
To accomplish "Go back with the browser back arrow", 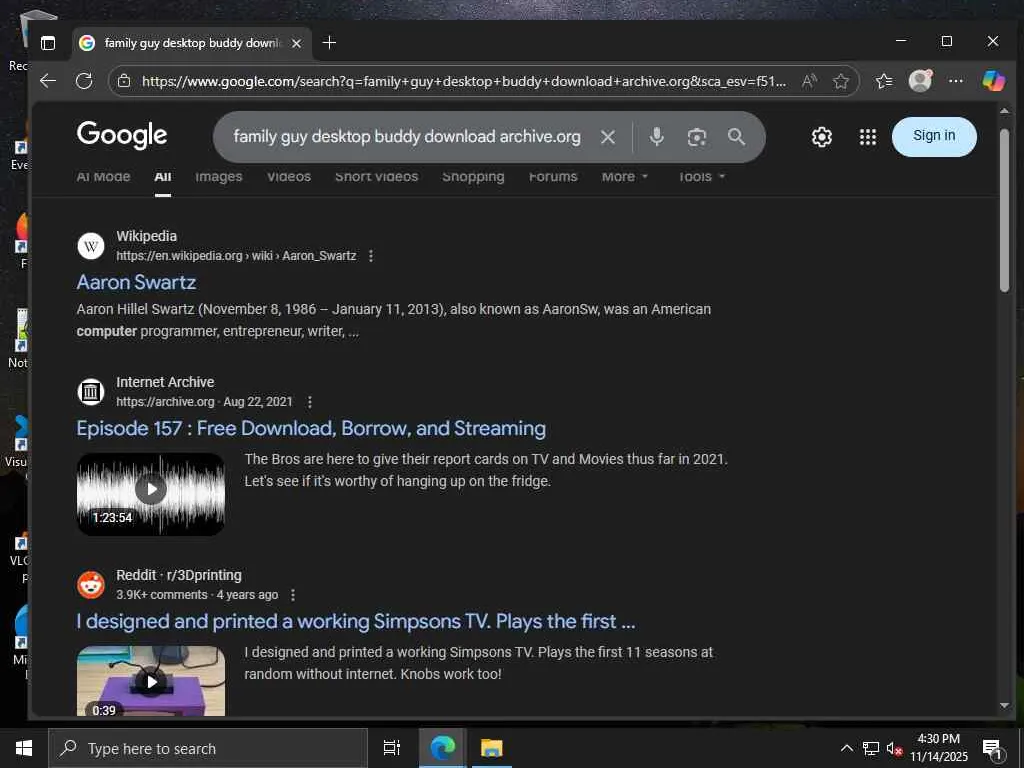I will coord(48,81).
